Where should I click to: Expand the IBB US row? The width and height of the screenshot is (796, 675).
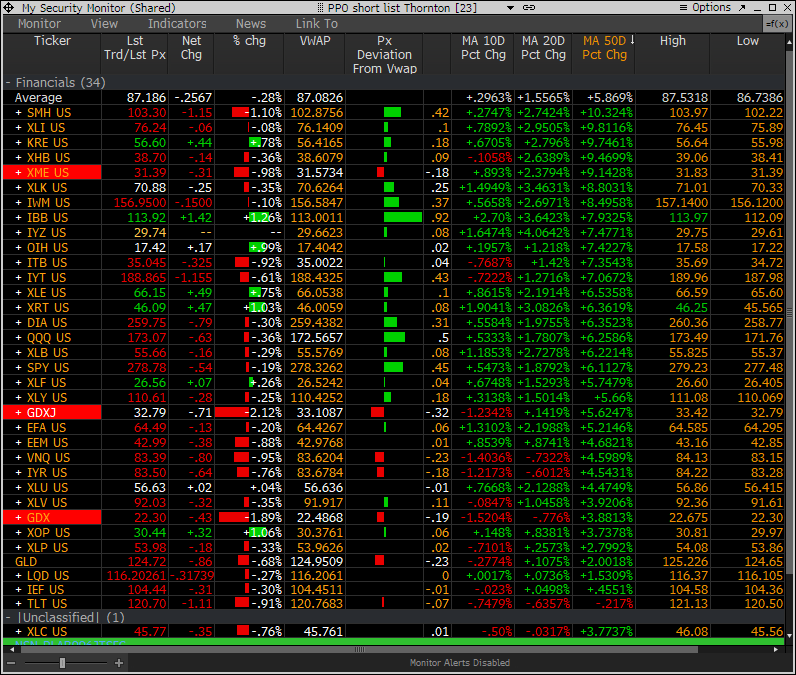(x=18, y=218)
